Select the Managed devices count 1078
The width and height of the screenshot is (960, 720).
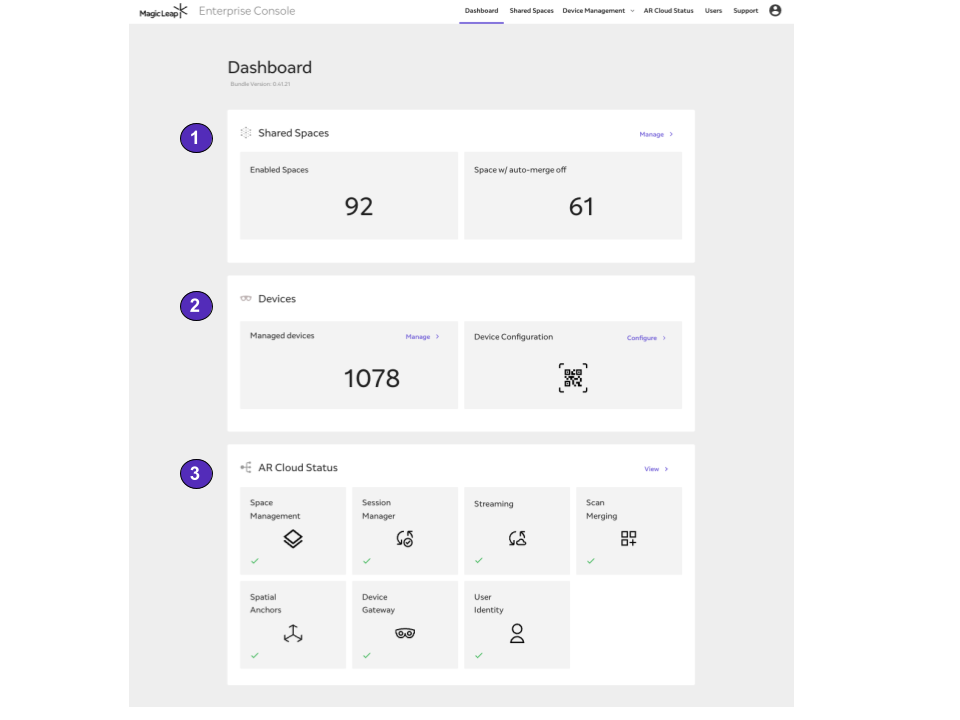click(372, 378)
